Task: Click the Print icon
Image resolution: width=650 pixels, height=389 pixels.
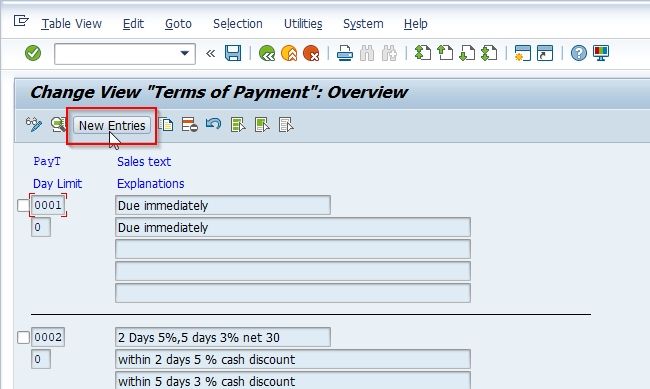Action: [x=344, y=53]
